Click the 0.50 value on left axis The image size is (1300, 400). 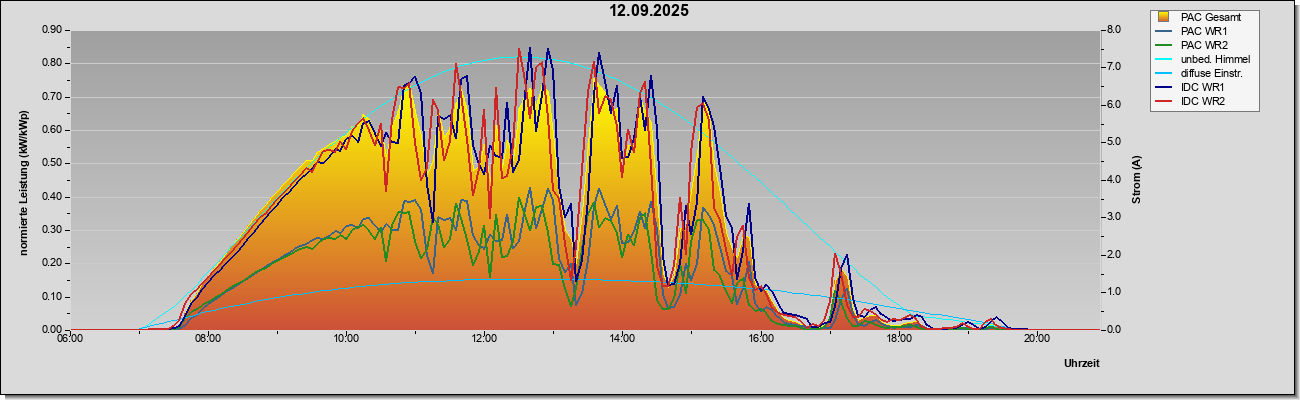(x=53, y=163)
